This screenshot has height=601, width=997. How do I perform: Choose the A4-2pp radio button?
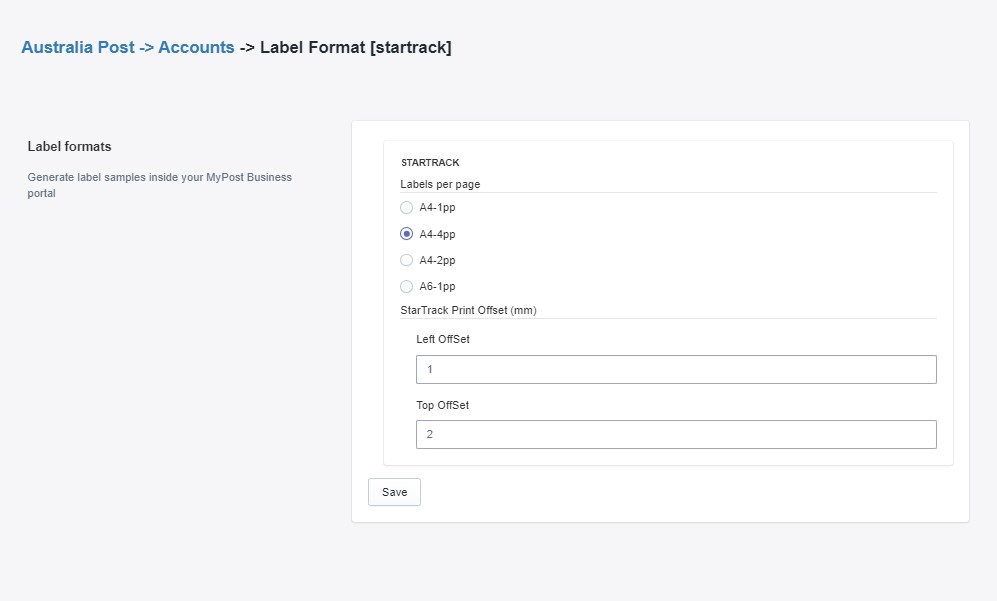point(406,260)
